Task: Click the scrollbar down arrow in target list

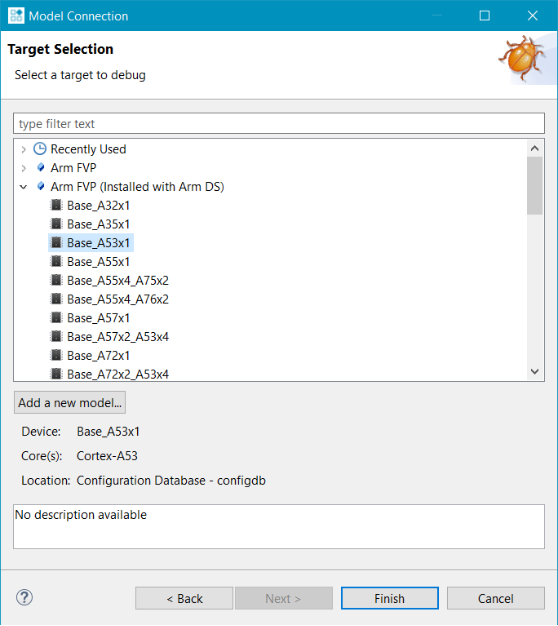Action: [x=535, y=372]
